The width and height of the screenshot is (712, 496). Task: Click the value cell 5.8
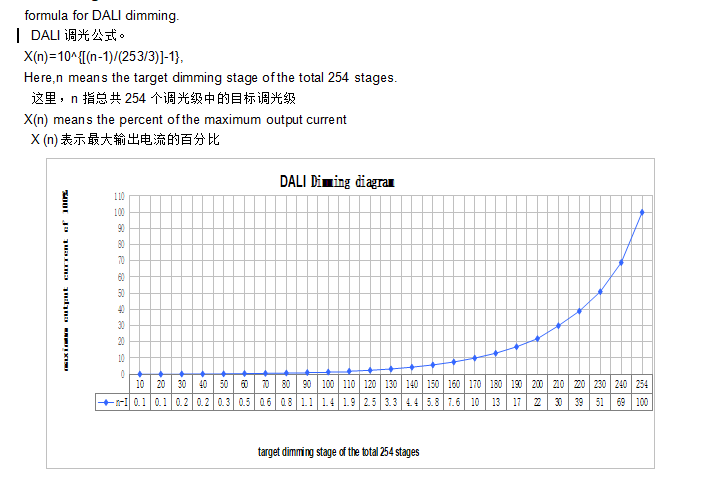[x=433, y=402]
